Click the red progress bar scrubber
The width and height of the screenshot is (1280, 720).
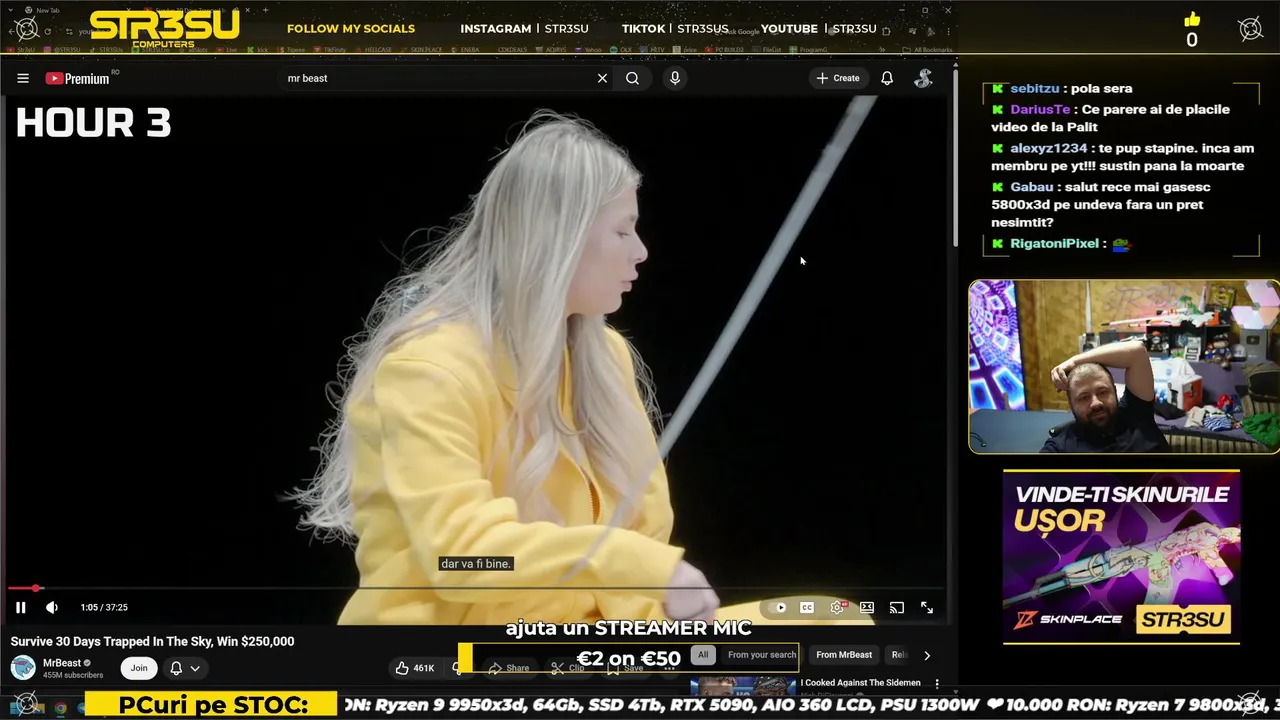(36, 588)
